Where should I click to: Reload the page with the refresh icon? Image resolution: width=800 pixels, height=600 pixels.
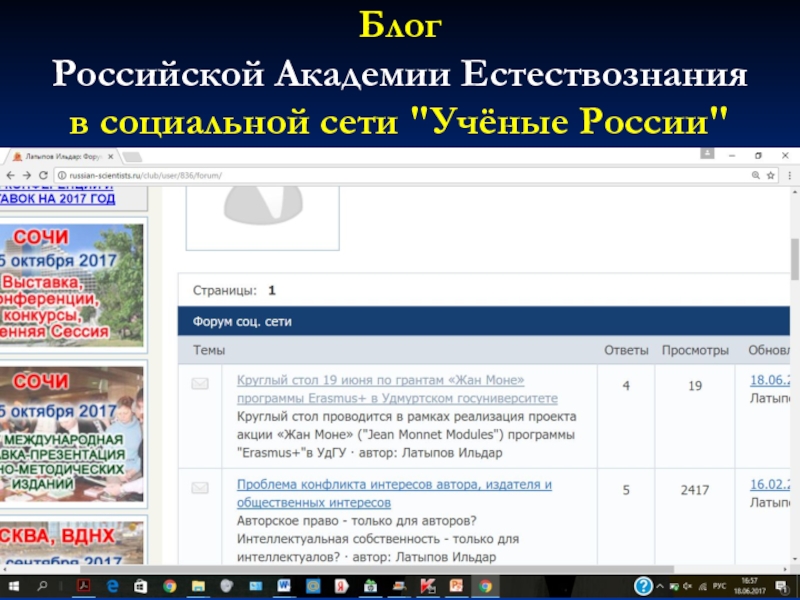pos(43,176)
